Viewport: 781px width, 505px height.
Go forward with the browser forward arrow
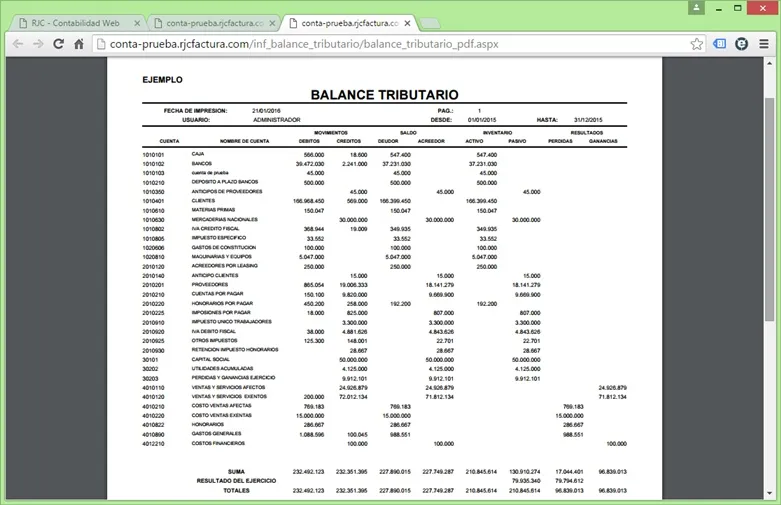click(38, 44)
